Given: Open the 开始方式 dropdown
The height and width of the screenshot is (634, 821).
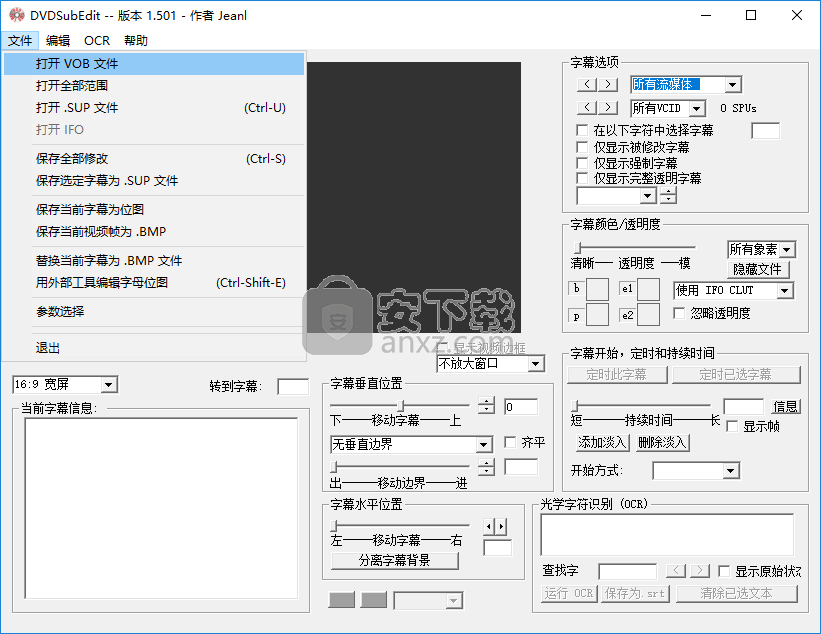Looking at the screenshot, I should (x=730, y=471).
